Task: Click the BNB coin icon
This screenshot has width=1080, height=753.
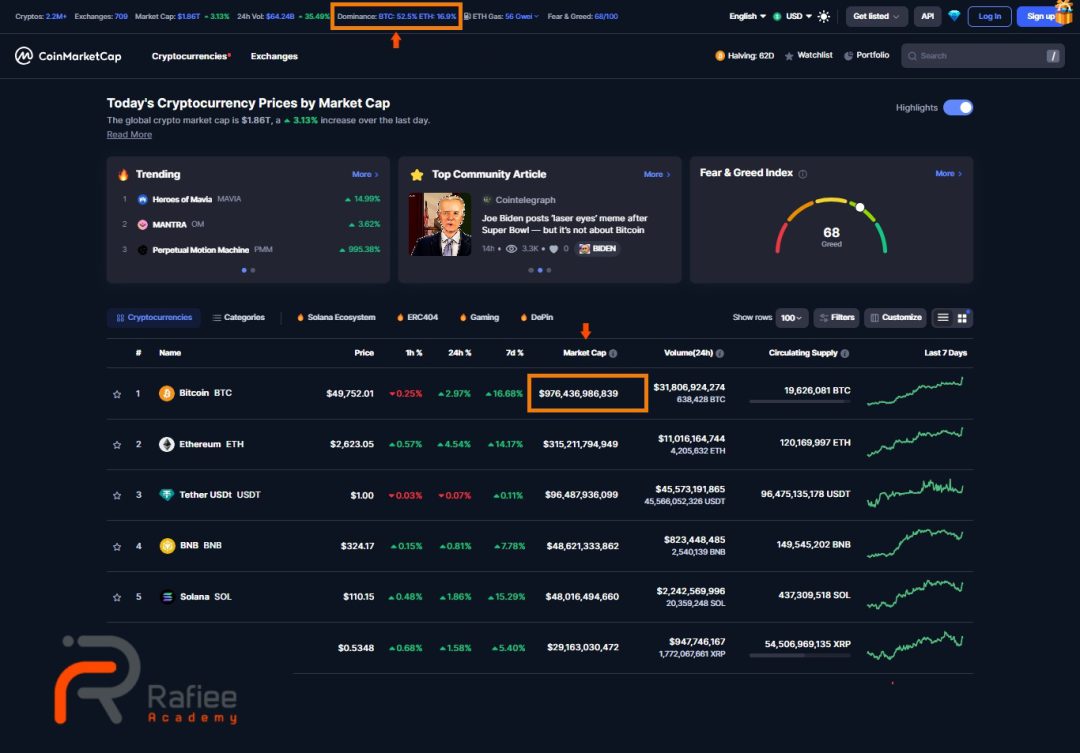Action: [x=167, y=546]
